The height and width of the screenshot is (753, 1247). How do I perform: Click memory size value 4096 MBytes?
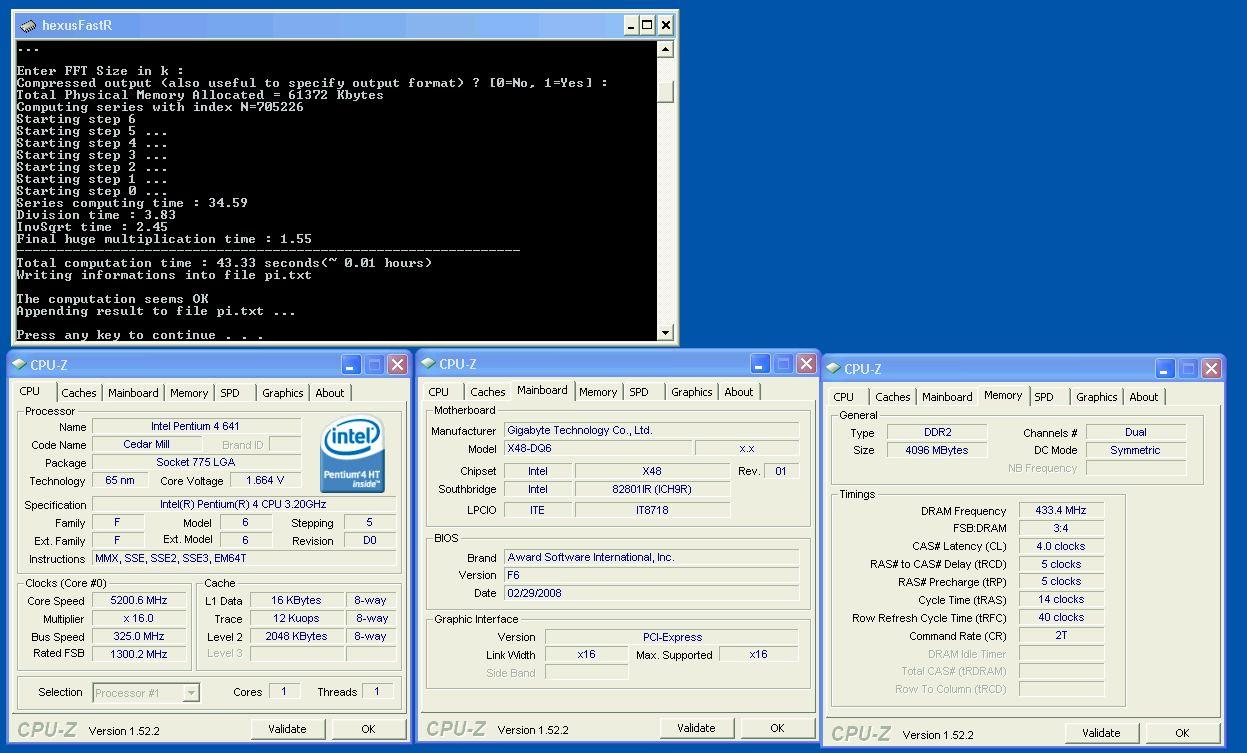(937, 450)
